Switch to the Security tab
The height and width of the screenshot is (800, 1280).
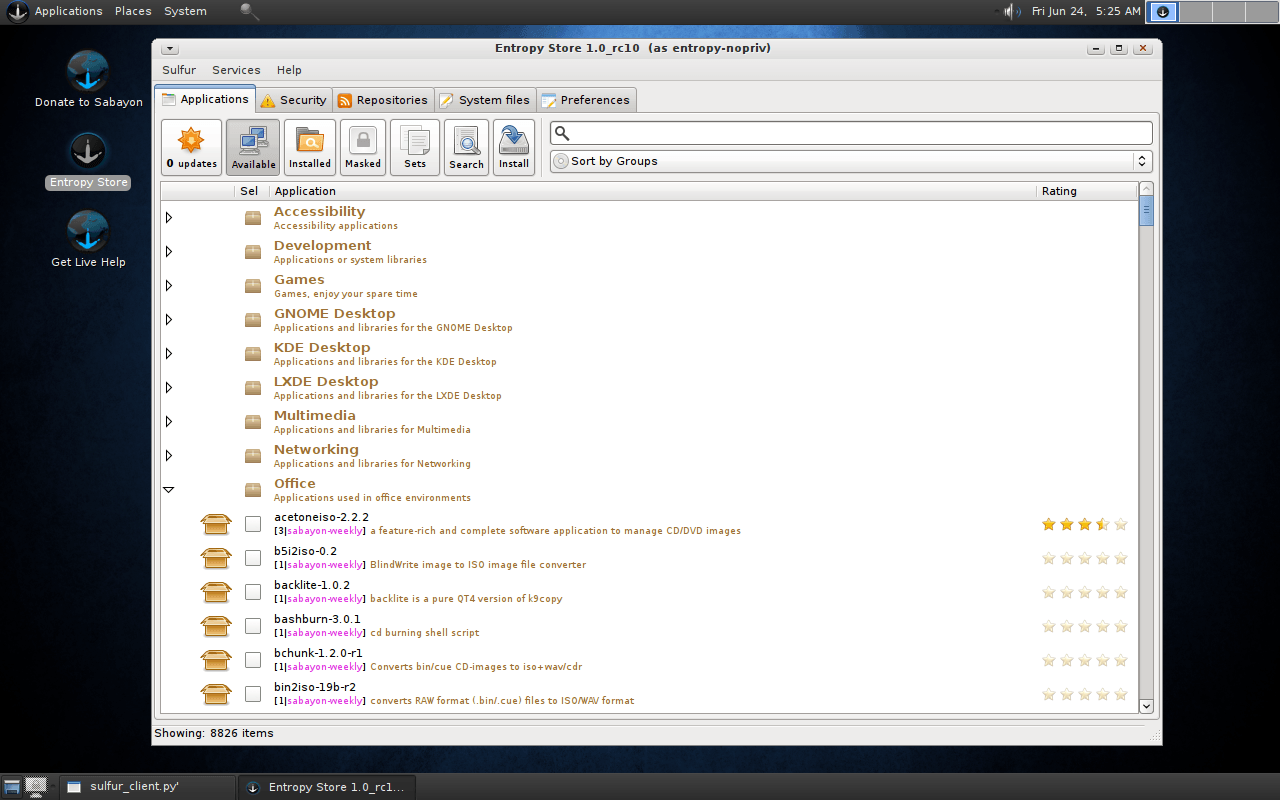pos(294,100)
